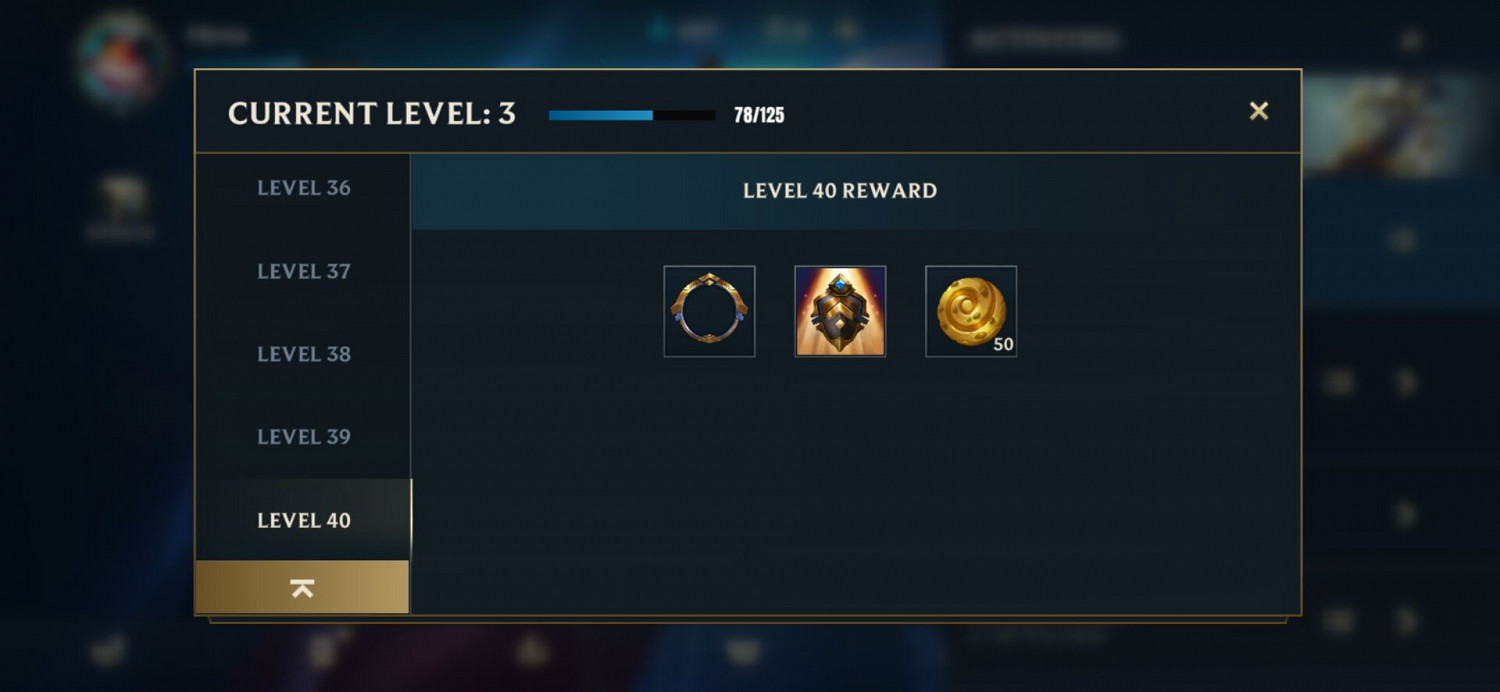The height and width of the screenshot is (692, 1500).
Task: Close the level rewards dialog
Action: pyautogui.click(x=1259, y=111)
